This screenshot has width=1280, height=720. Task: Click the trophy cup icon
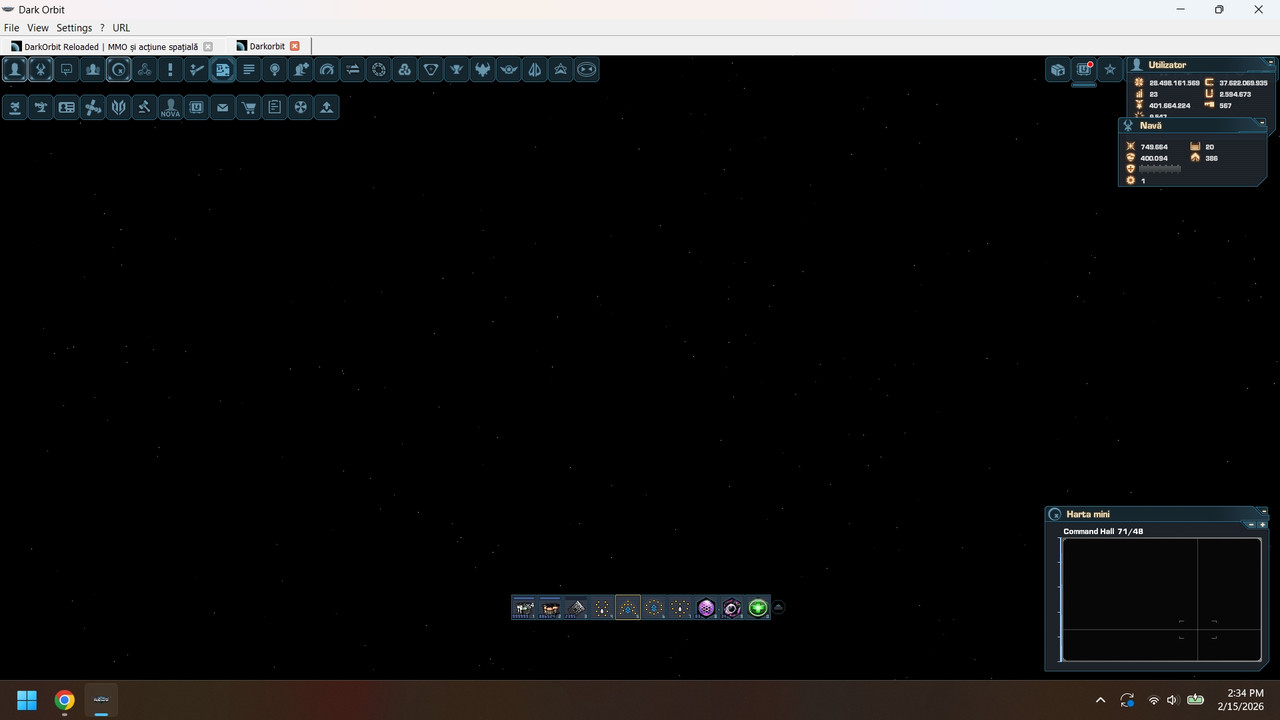click(x=457, y=69)
